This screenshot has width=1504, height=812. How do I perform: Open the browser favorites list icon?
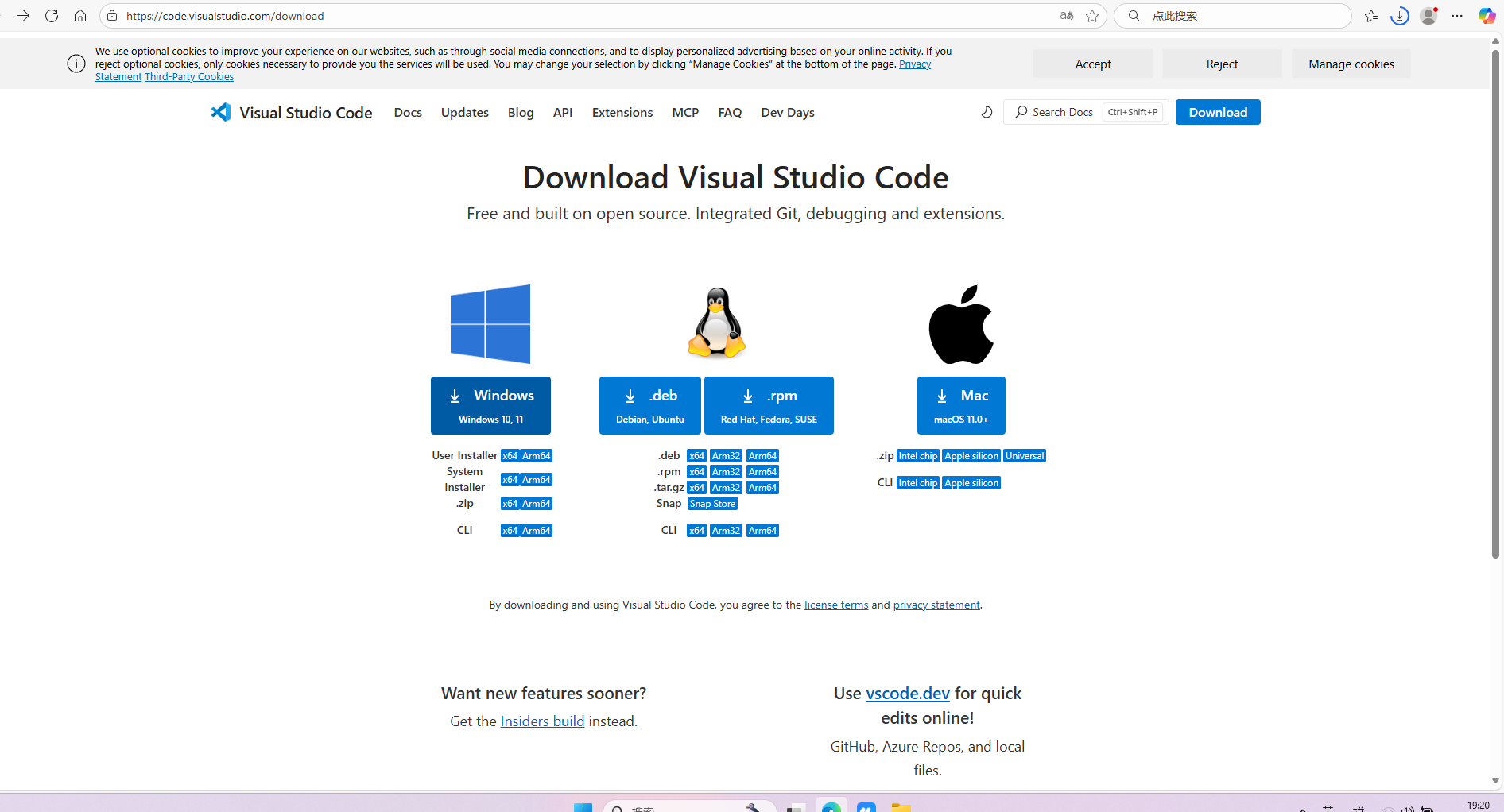click(x=1371, y=16)
